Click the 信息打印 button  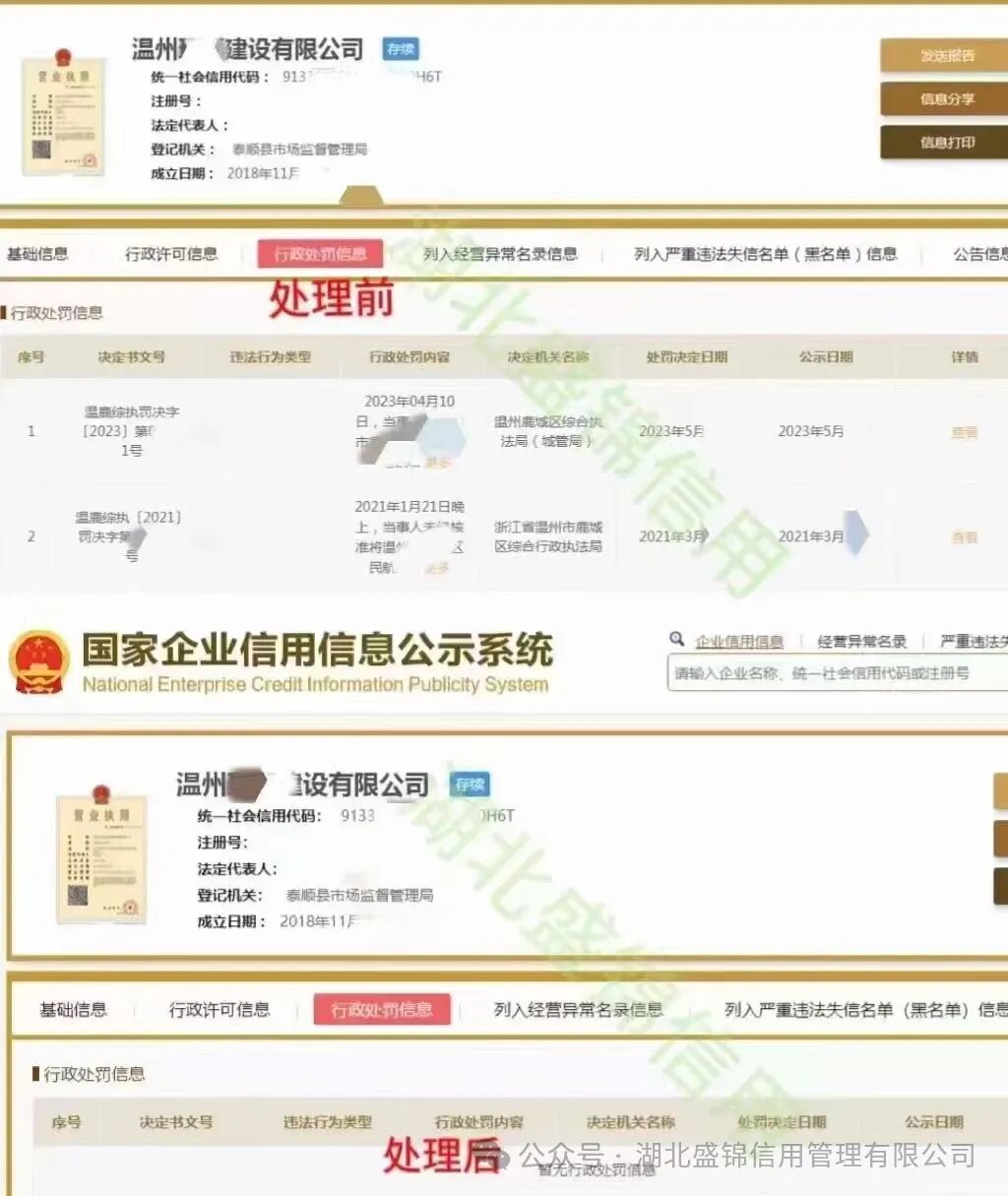point(943,142)
